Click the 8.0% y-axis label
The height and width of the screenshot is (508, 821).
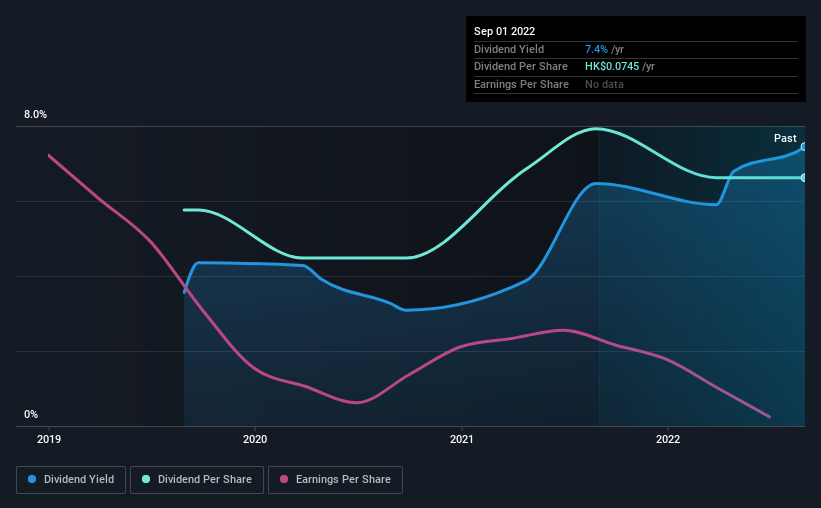[35, 114]
